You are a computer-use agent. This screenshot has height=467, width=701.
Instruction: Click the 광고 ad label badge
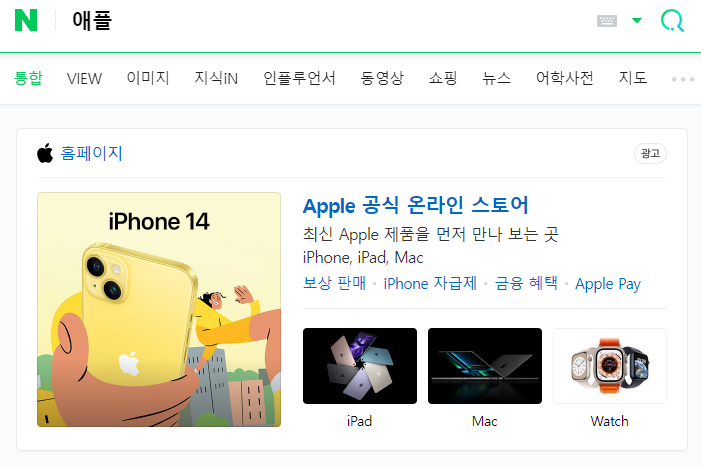tap(650, 154)
